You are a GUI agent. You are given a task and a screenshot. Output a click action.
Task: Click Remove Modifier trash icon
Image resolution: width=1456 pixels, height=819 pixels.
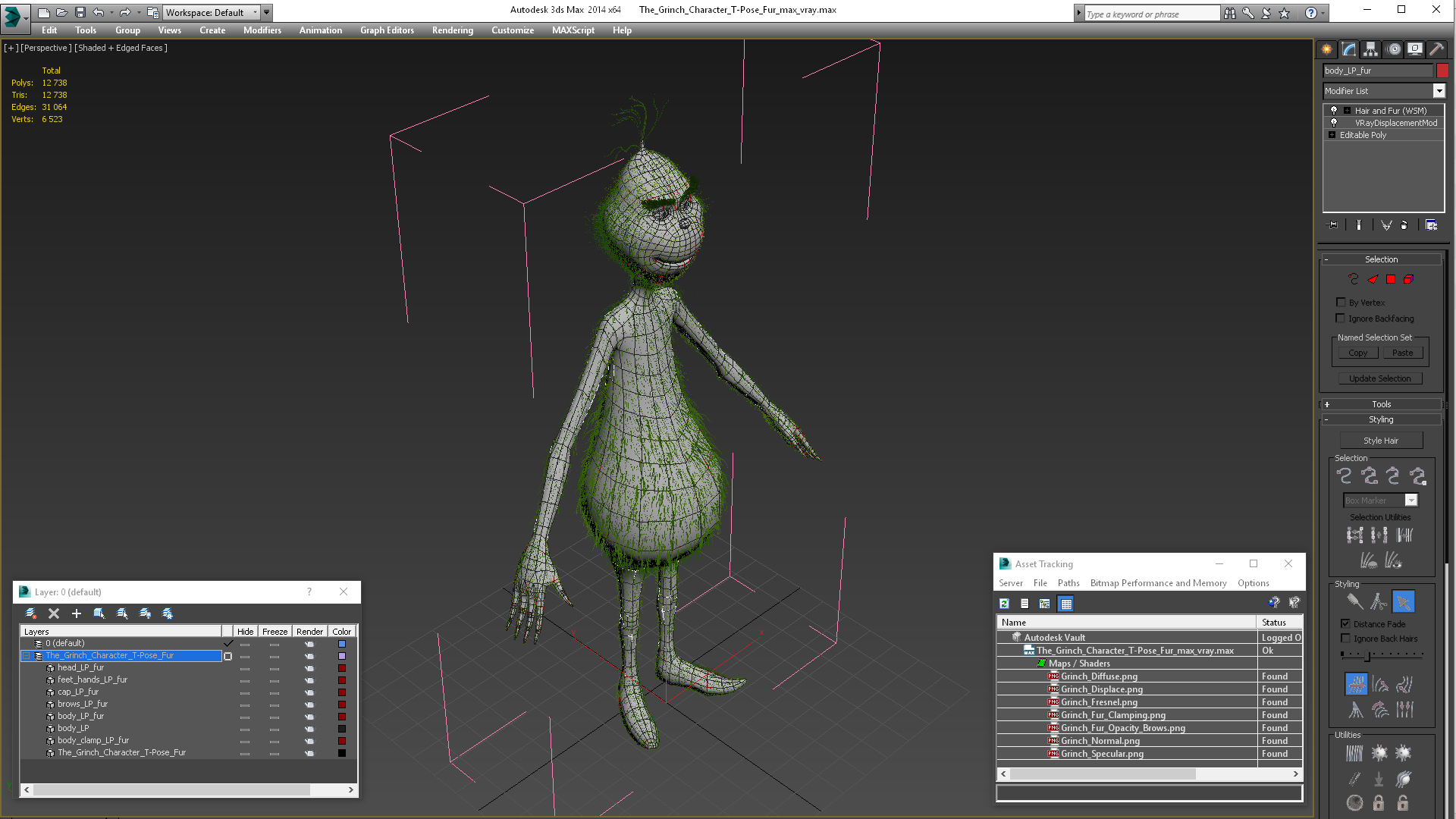pos(1404,225)
